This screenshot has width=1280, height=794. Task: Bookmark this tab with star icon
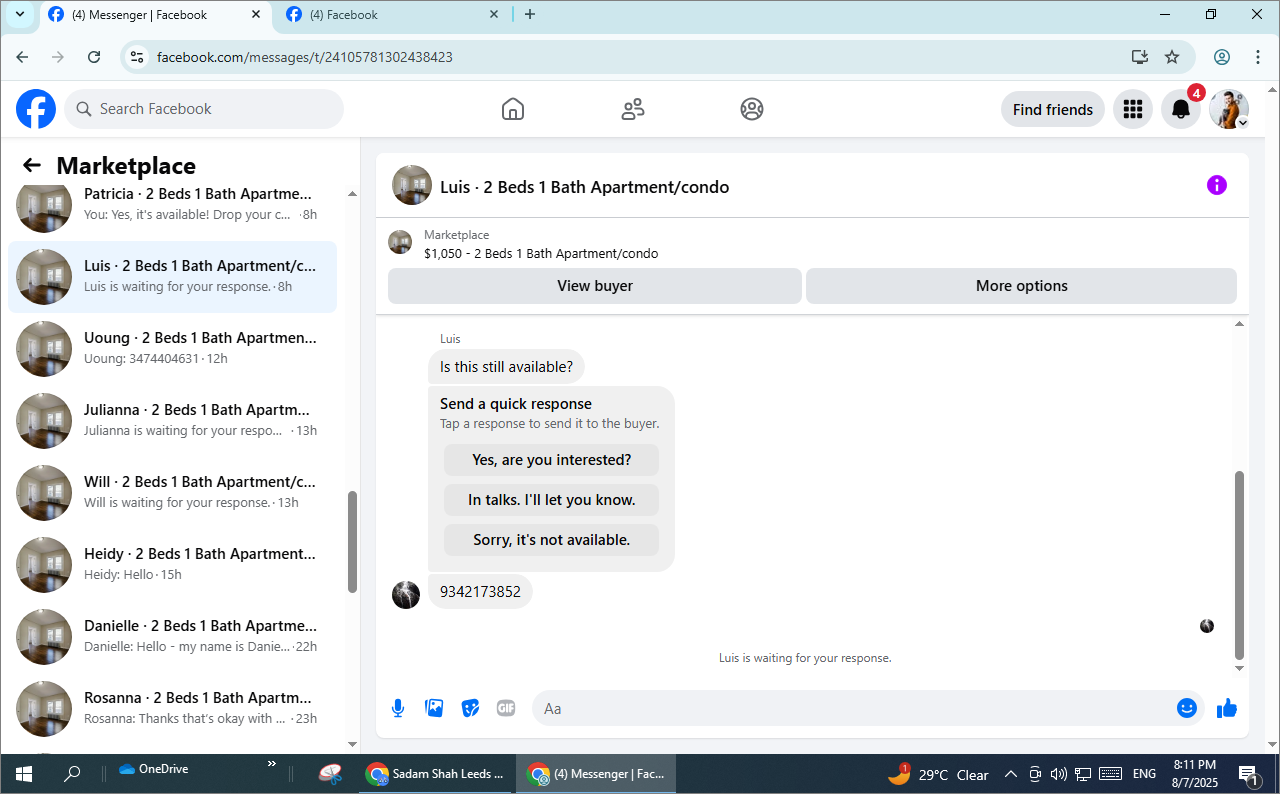[x=1172, y=57]
